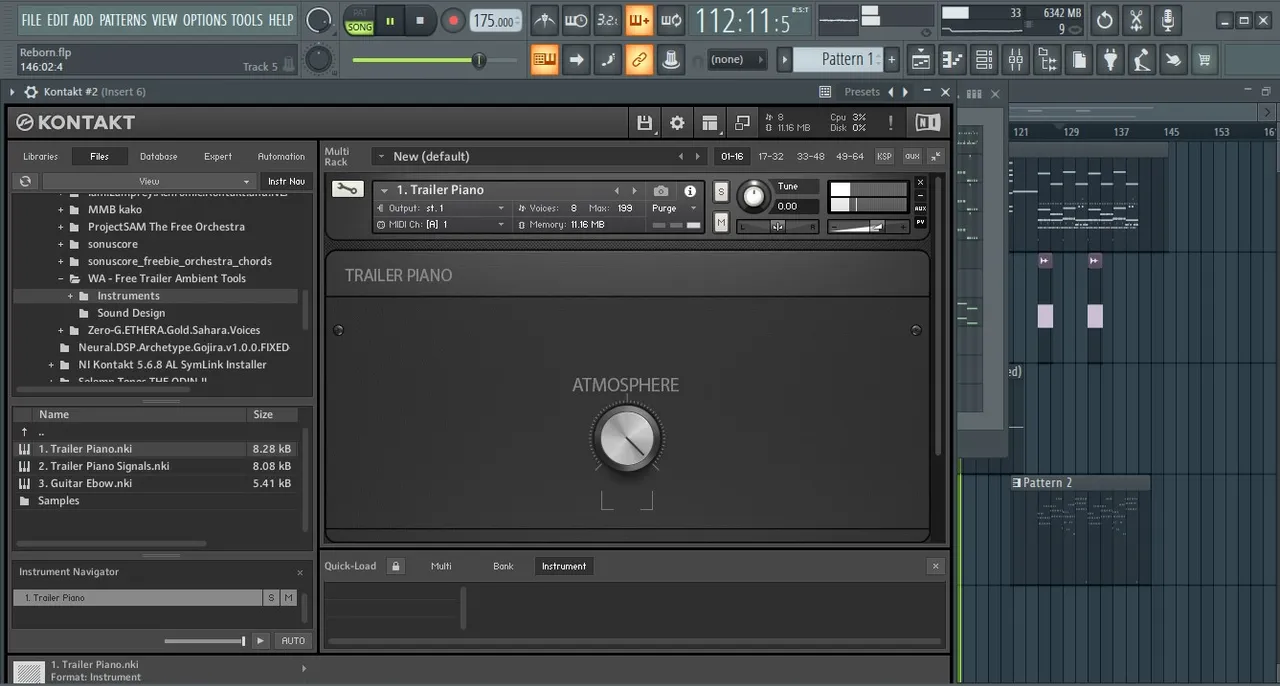Mute the Trailer Piano instrument with M
1280x686 pixels.
click(x=721, y=222)
